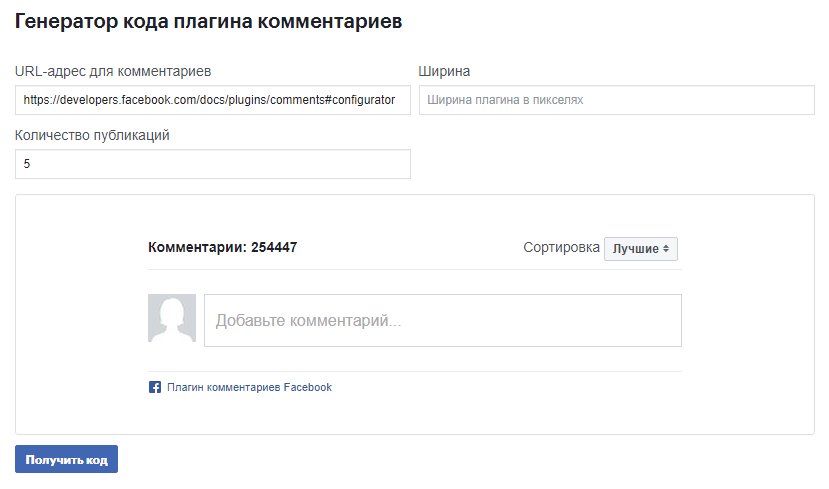Click the Добавьте комментарий text box

tap(443, 321)
